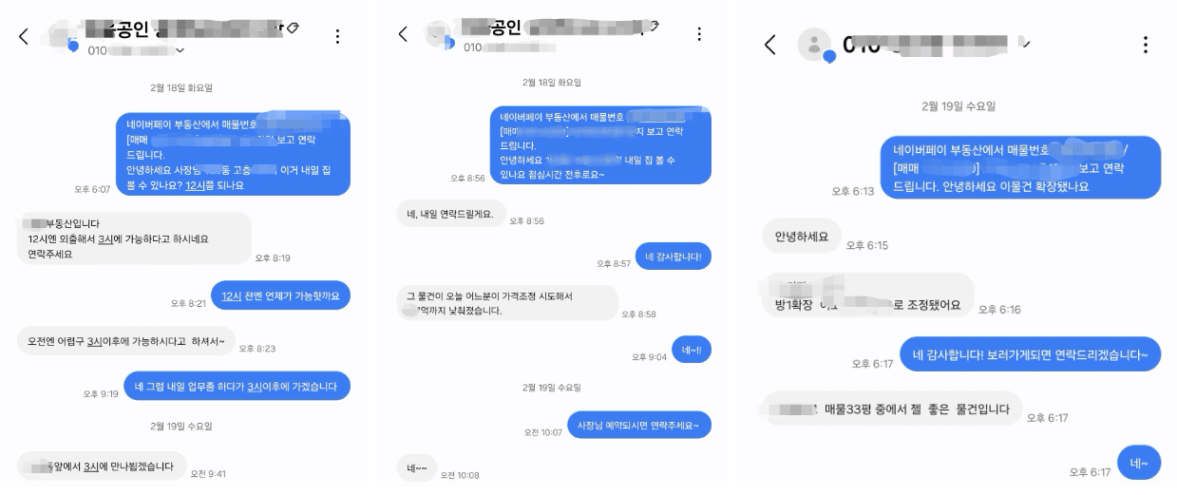Select the 사장님 예약되시면 연락주세요 message

pyautogui.click(x=639, y=425)
